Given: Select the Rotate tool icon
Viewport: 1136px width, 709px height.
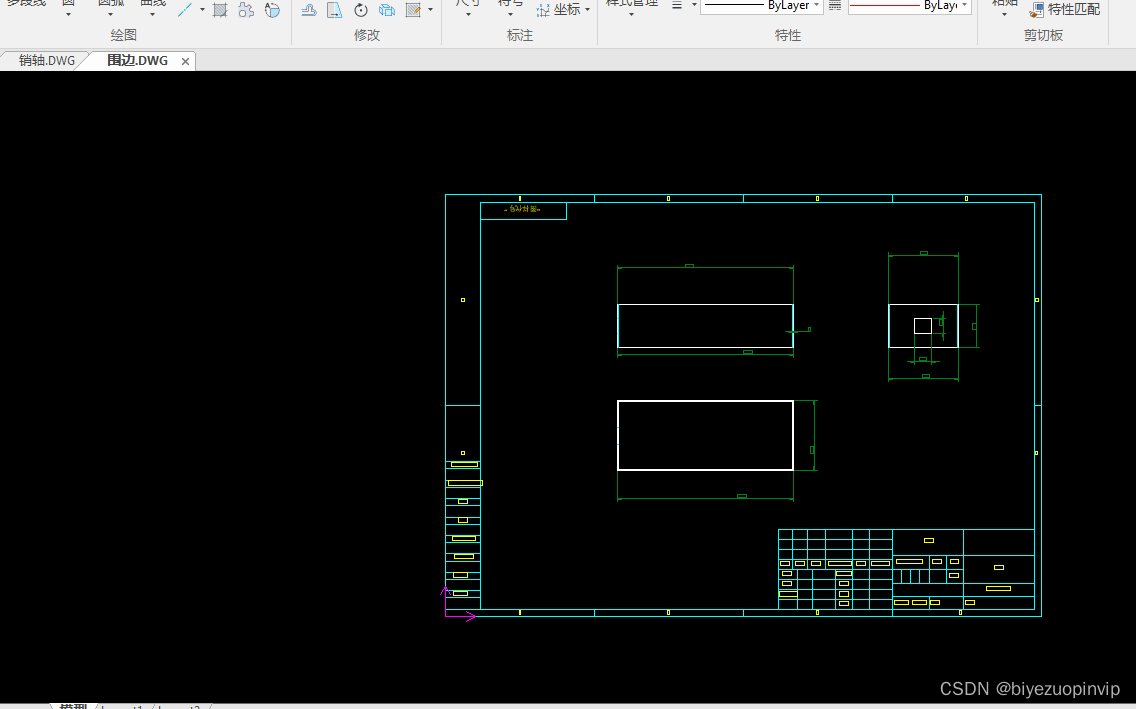Looking at the screenshot, I should click(x=361, y=9).
